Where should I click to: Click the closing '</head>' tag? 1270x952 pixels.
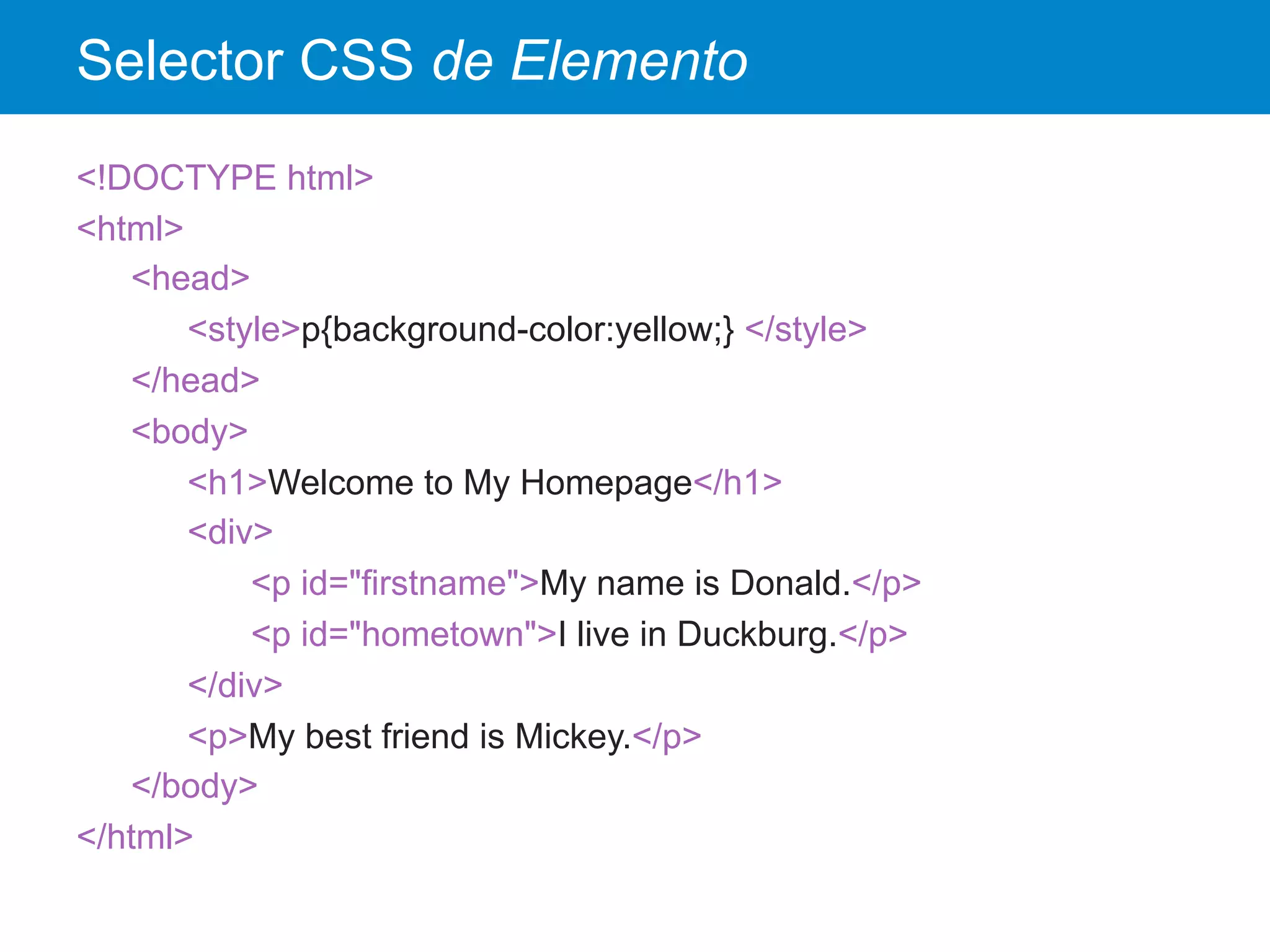point(196,381)
